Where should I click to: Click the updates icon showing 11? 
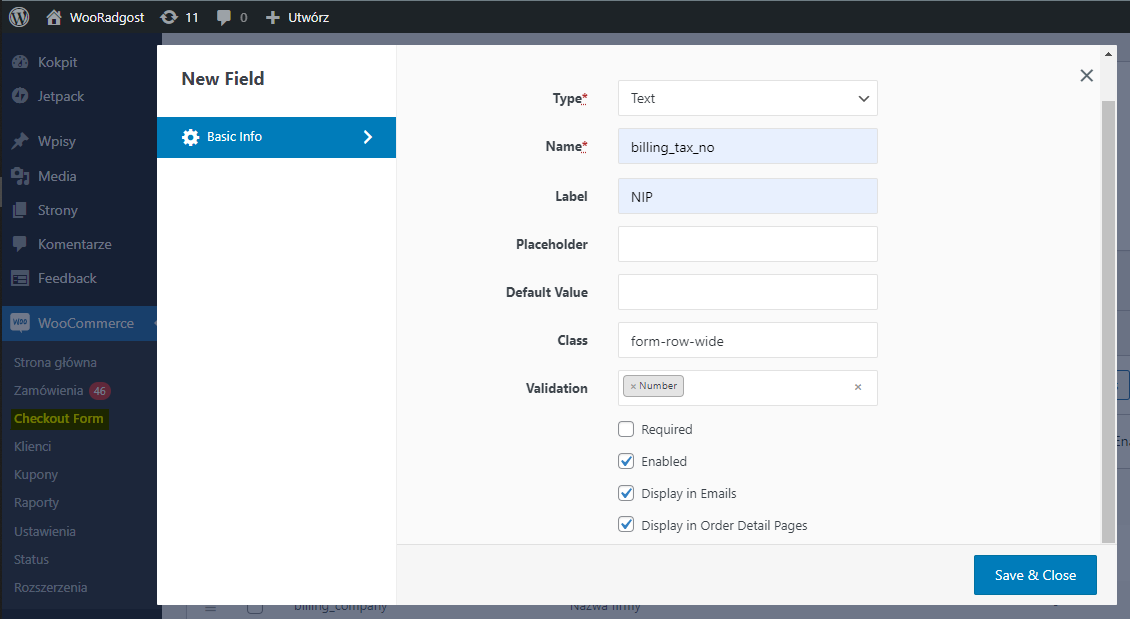pyautogui.click(x=169, y=17)
